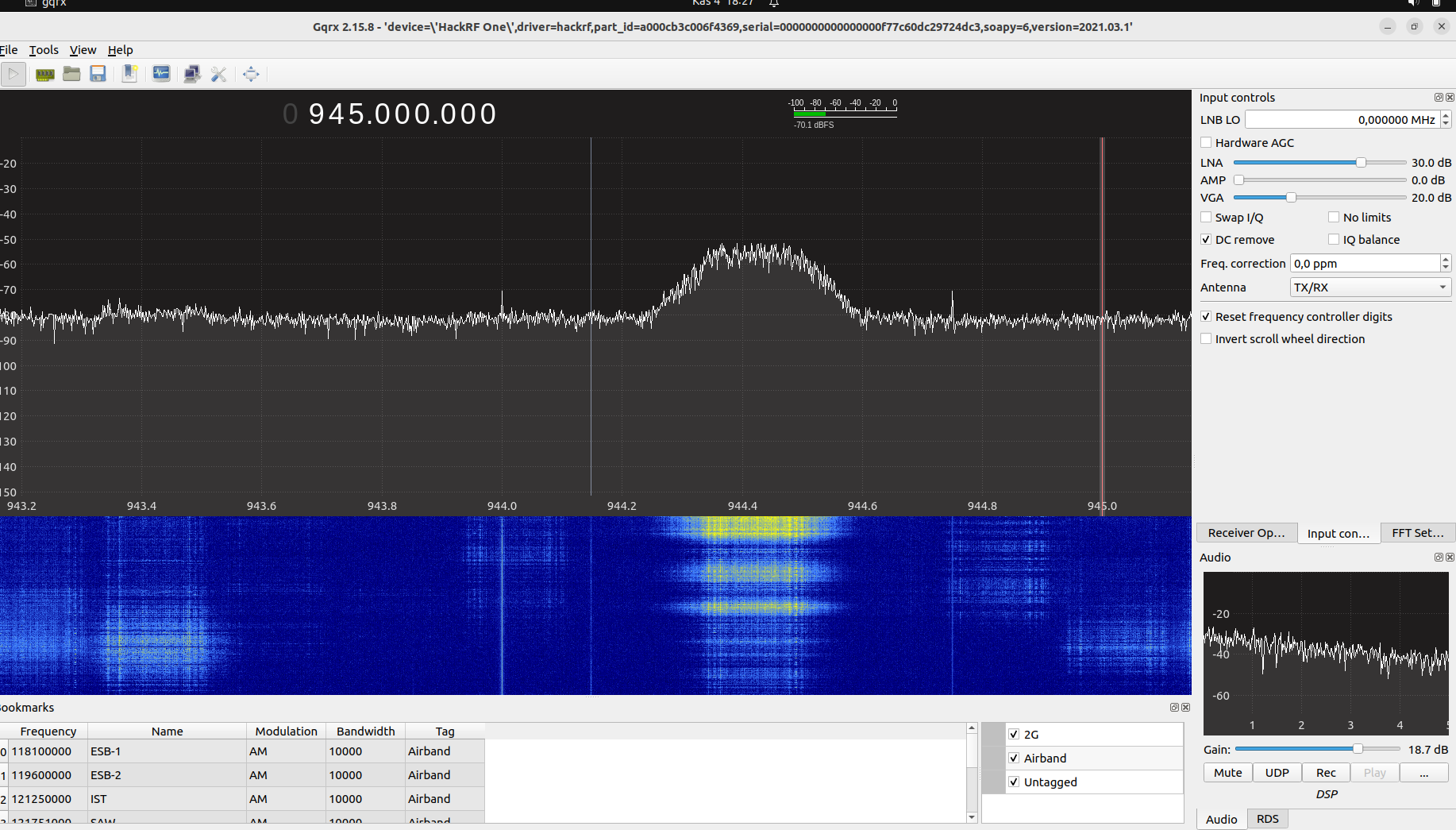Open the I/O device configuration icon

click(45, 74)
